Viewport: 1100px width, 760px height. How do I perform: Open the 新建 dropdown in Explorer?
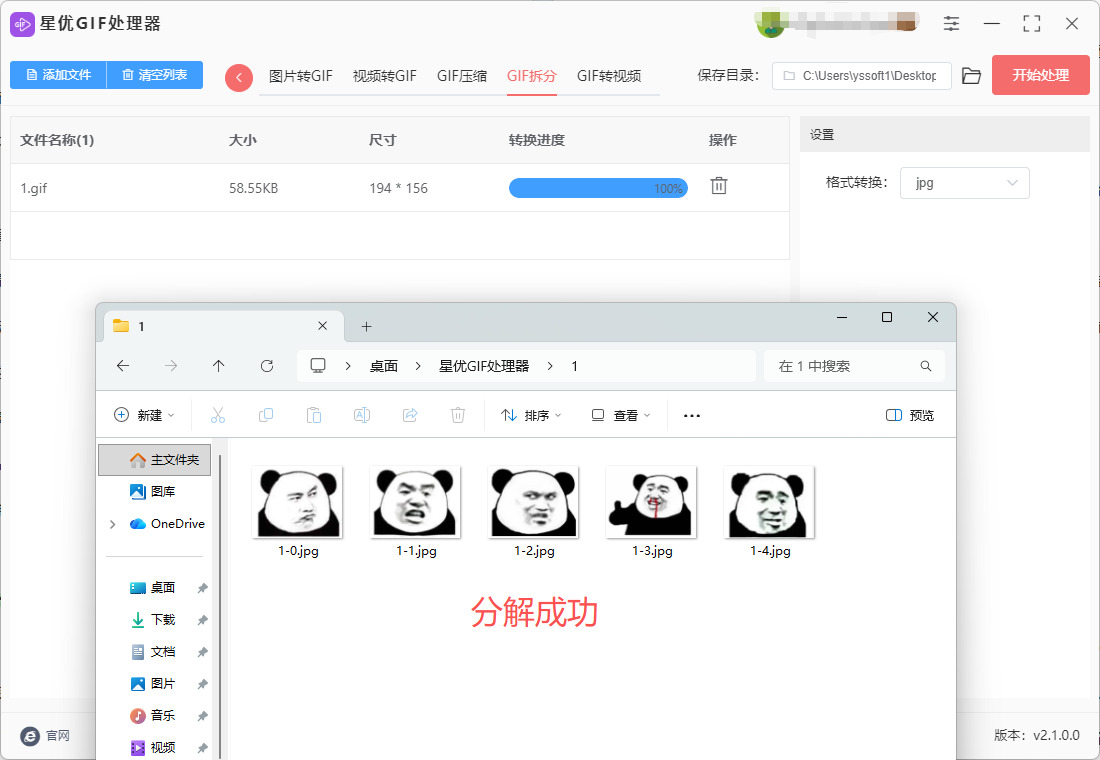(x=144, y=415)
